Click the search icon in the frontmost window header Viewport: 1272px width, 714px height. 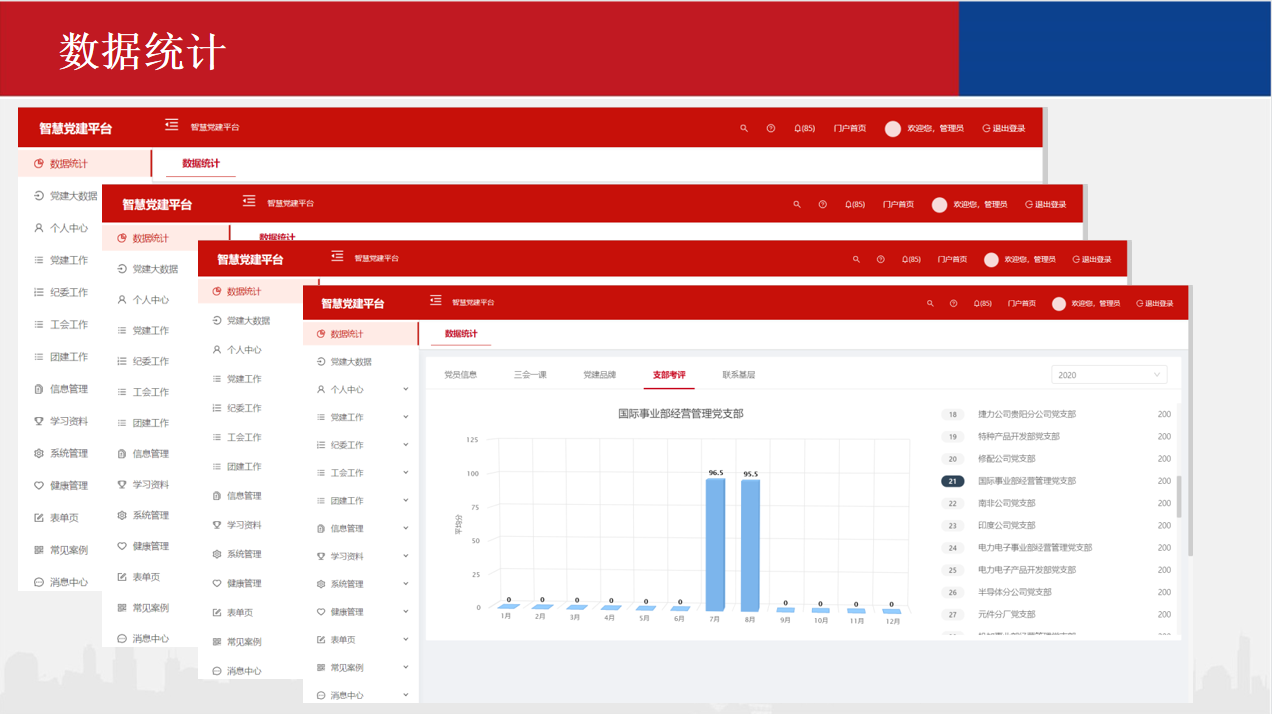click(x=930, y=303)
